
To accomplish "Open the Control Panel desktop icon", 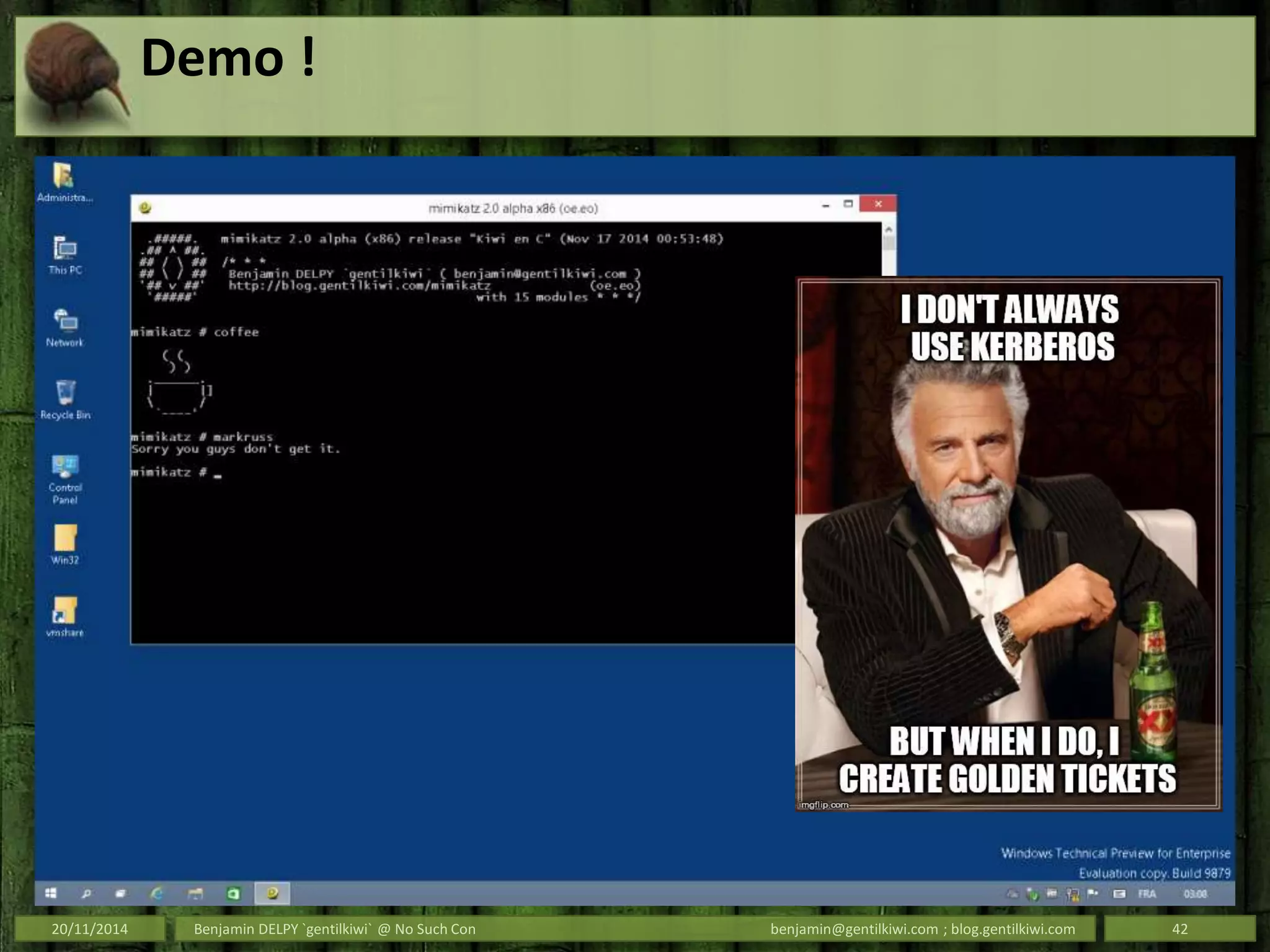I will [x=65, y=480].
